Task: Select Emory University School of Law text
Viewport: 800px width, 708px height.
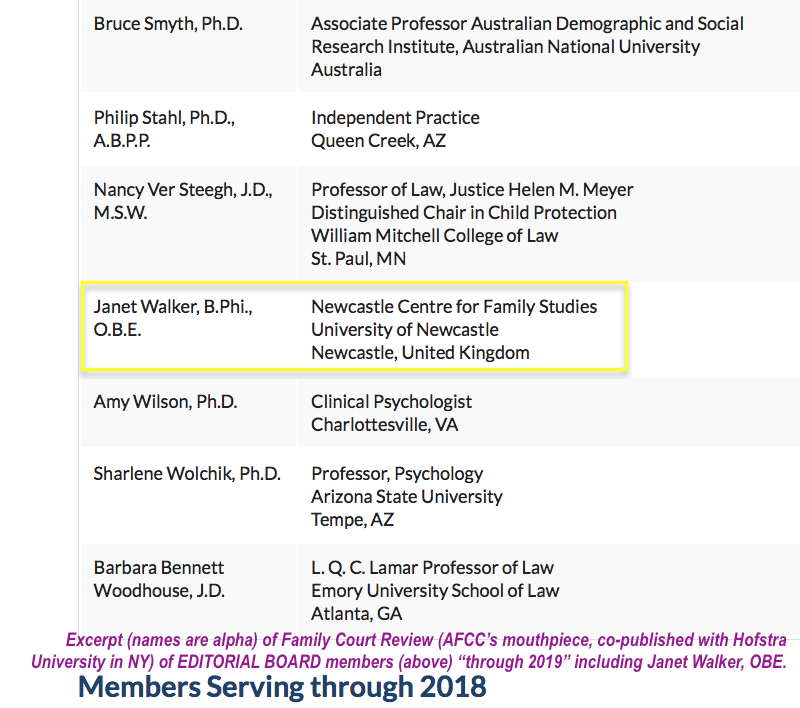Action: 435,591
